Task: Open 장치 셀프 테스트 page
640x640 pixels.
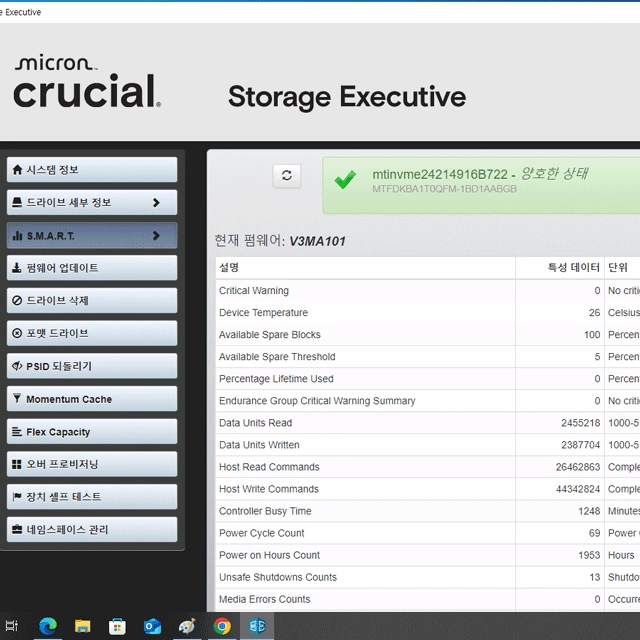Action: [x=92, y=497]
